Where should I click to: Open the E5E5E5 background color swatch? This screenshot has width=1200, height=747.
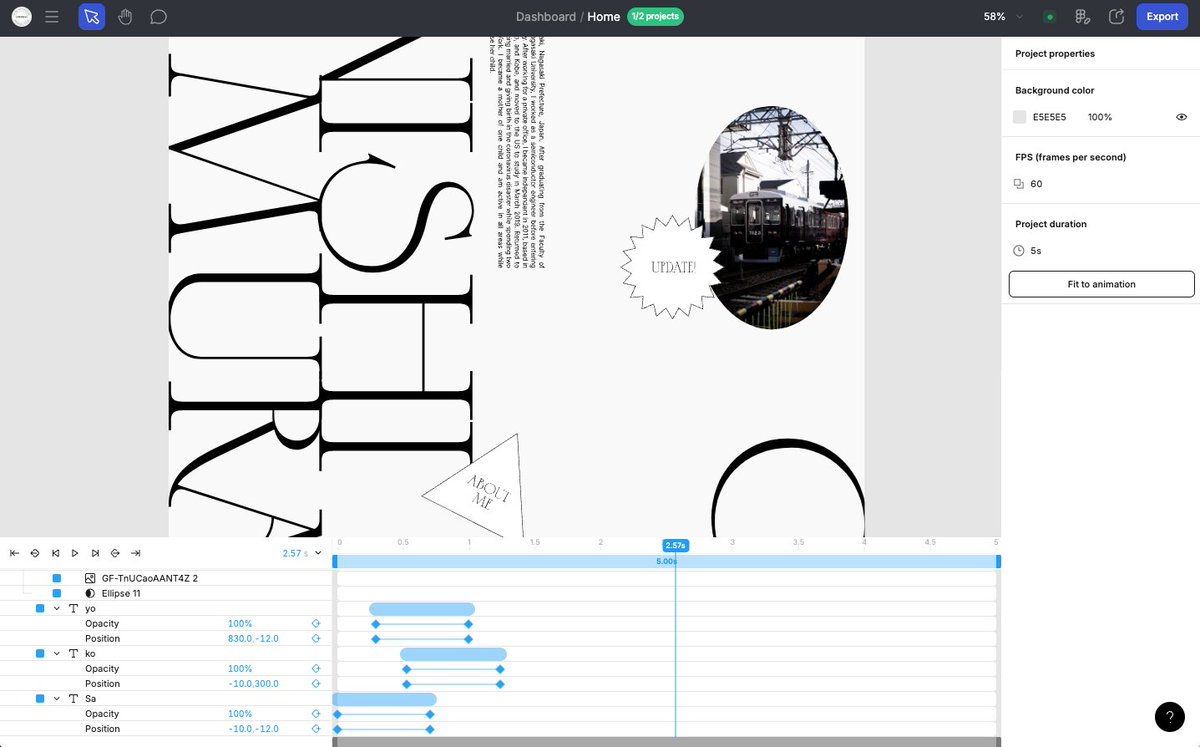click(1020, 117)
